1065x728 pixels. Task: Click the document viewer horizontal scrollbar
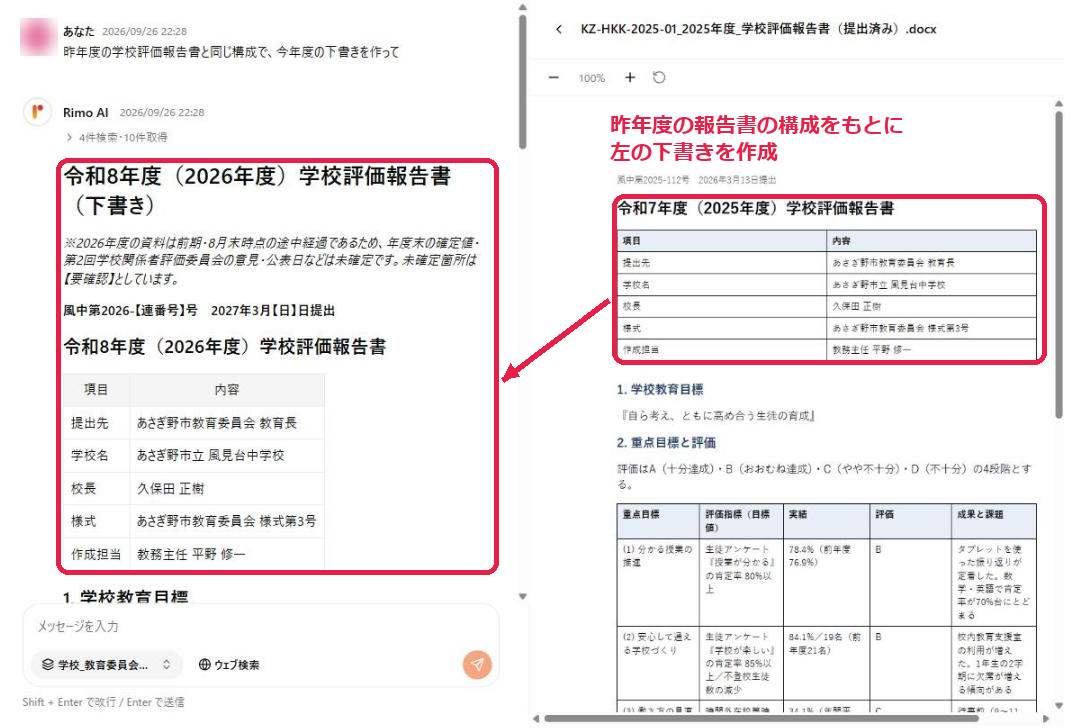coord(761,718)
